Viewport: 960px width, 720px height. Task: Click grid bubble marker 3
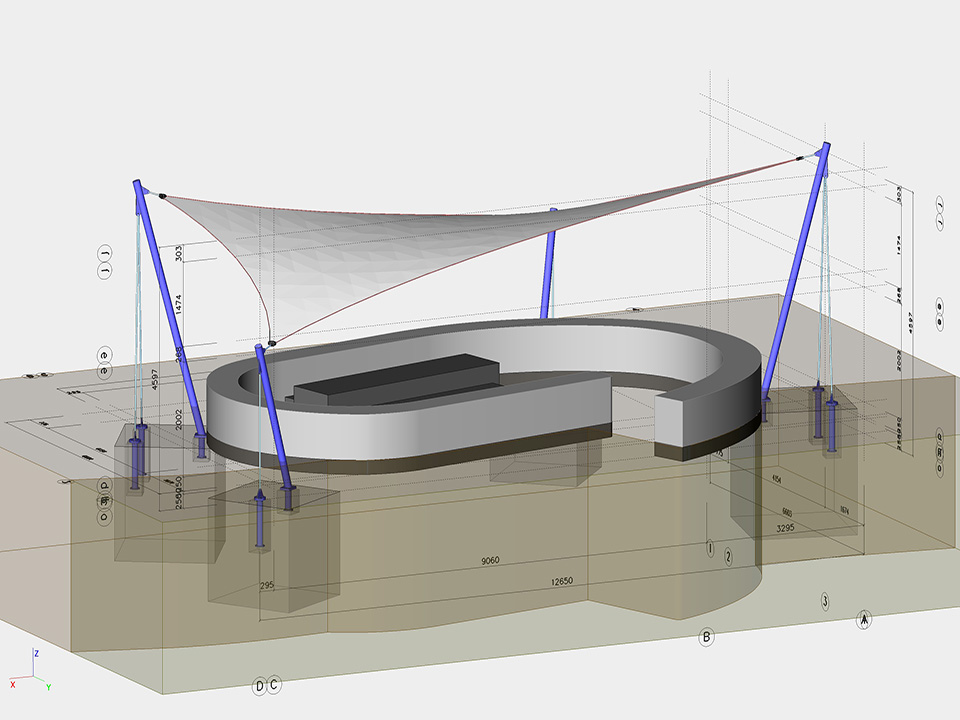[x=824, y=601]
